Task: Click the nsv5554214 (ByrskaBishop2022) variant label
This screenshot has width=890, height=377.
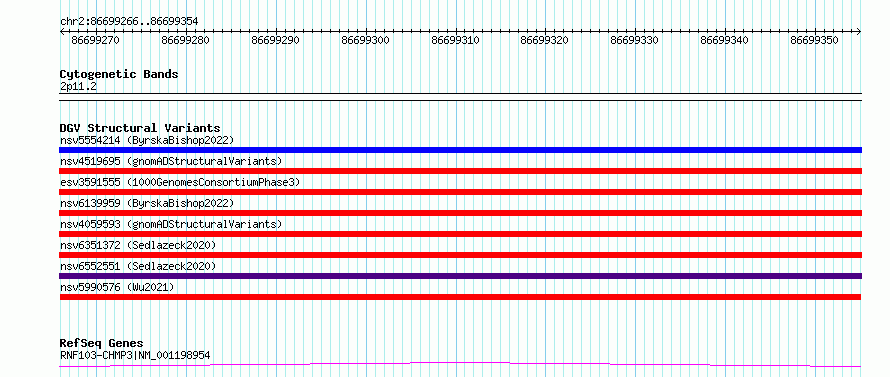Action: (x=147, y=140)
